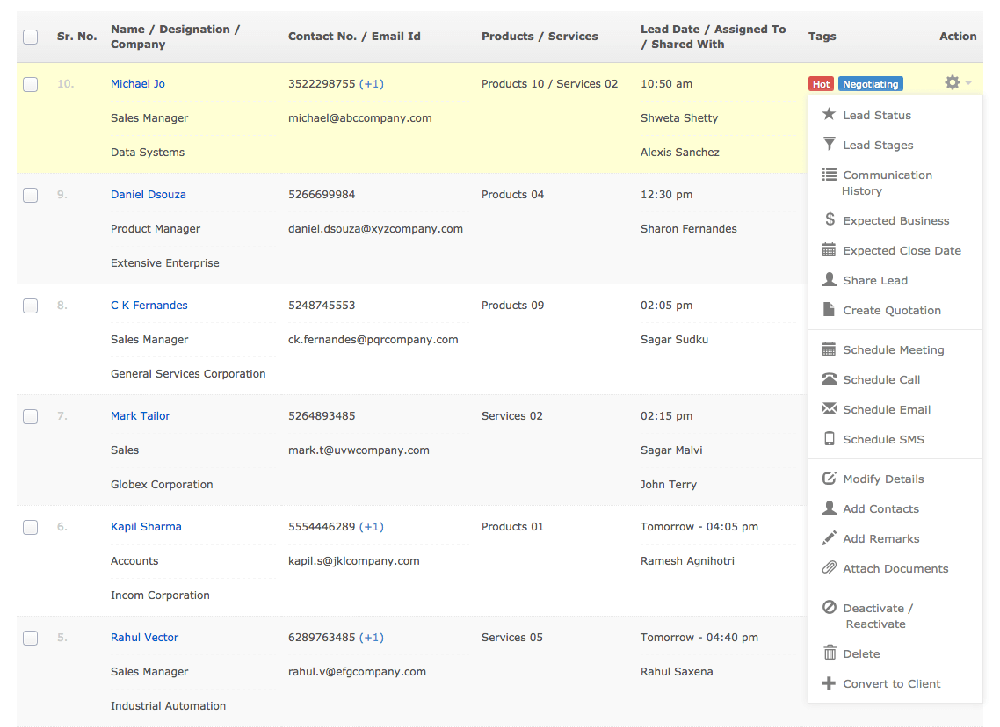
Task: Click the blue Negotiating tag
Action: point(870,84)
